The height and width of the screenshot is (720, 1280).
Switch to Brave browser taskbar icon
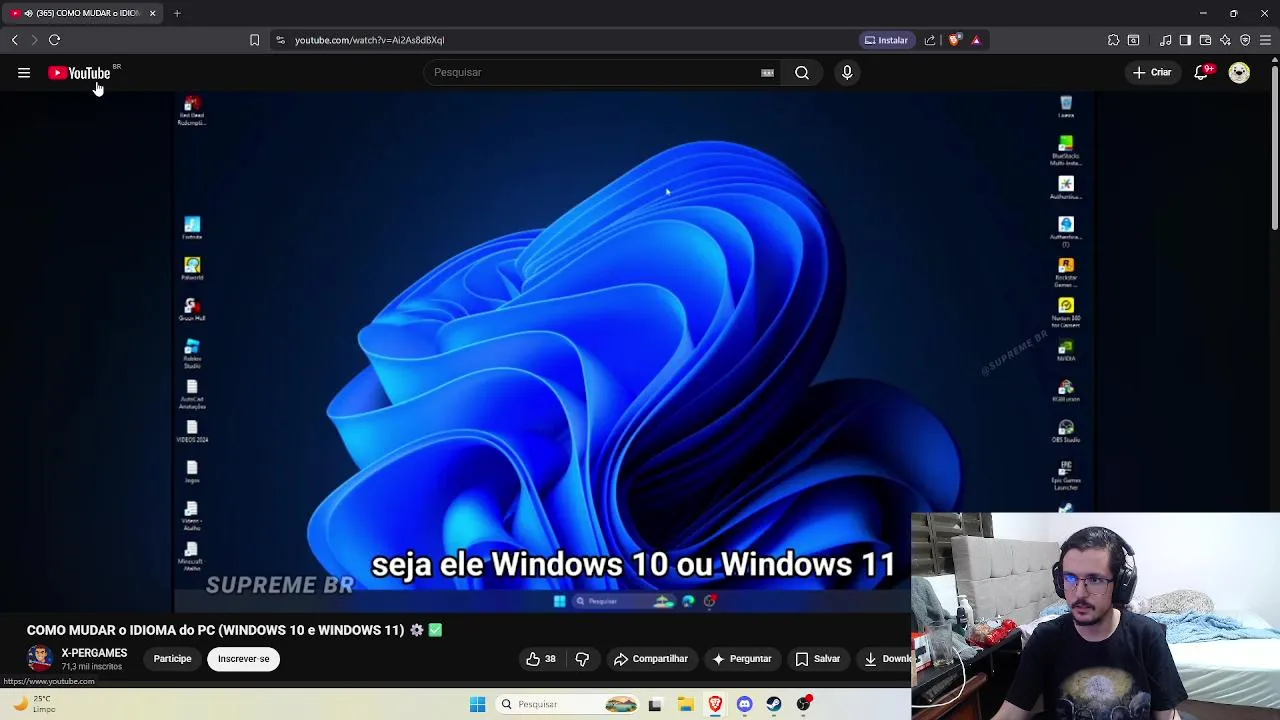point(715,704)
